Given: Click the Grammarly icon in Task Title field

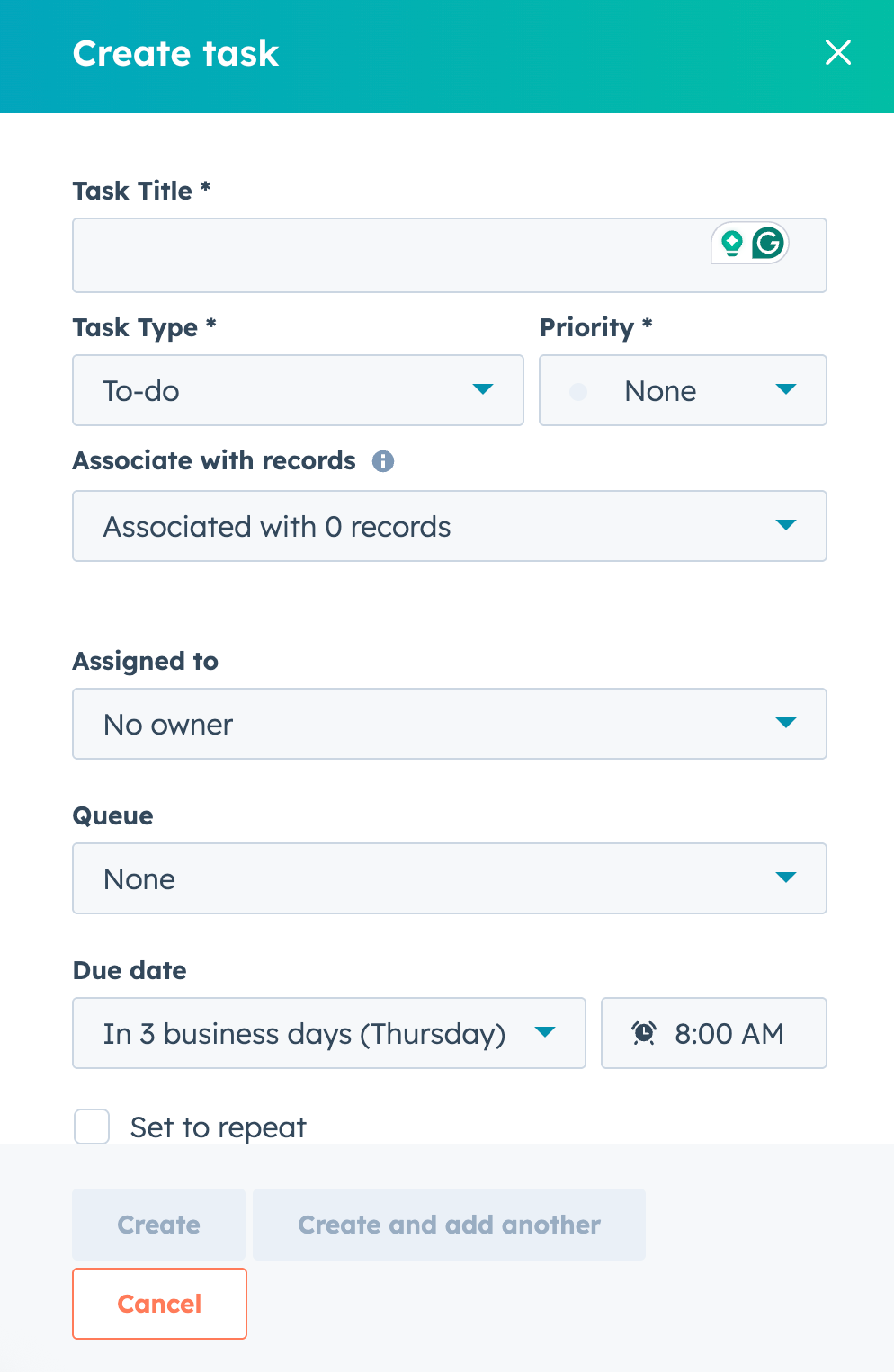Looking at the screenshot, I should (x=768, y=243).
